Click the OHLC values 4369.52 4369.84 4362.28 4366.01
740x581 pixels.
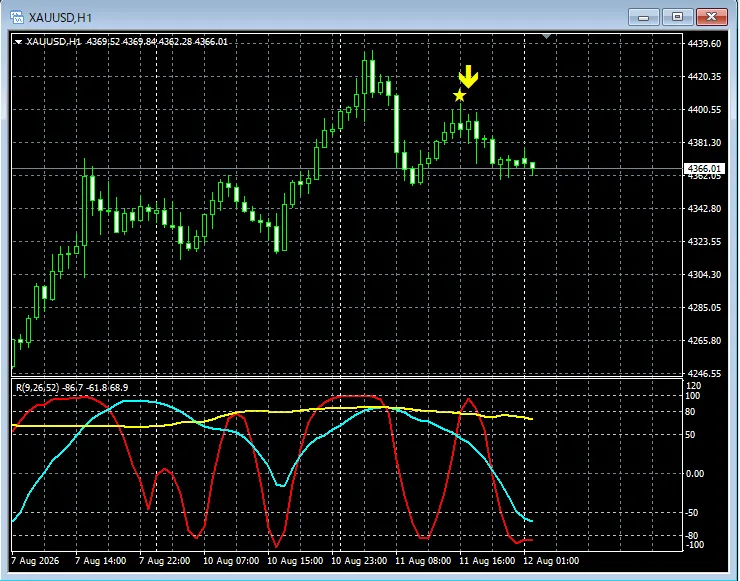click(157, 42)
